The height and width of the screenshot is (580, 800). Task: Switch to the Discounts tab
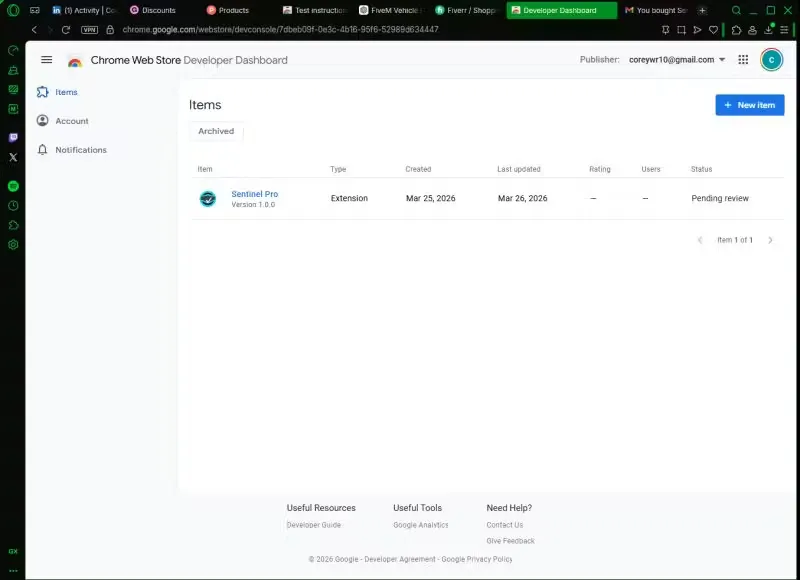tap(159, 10)
